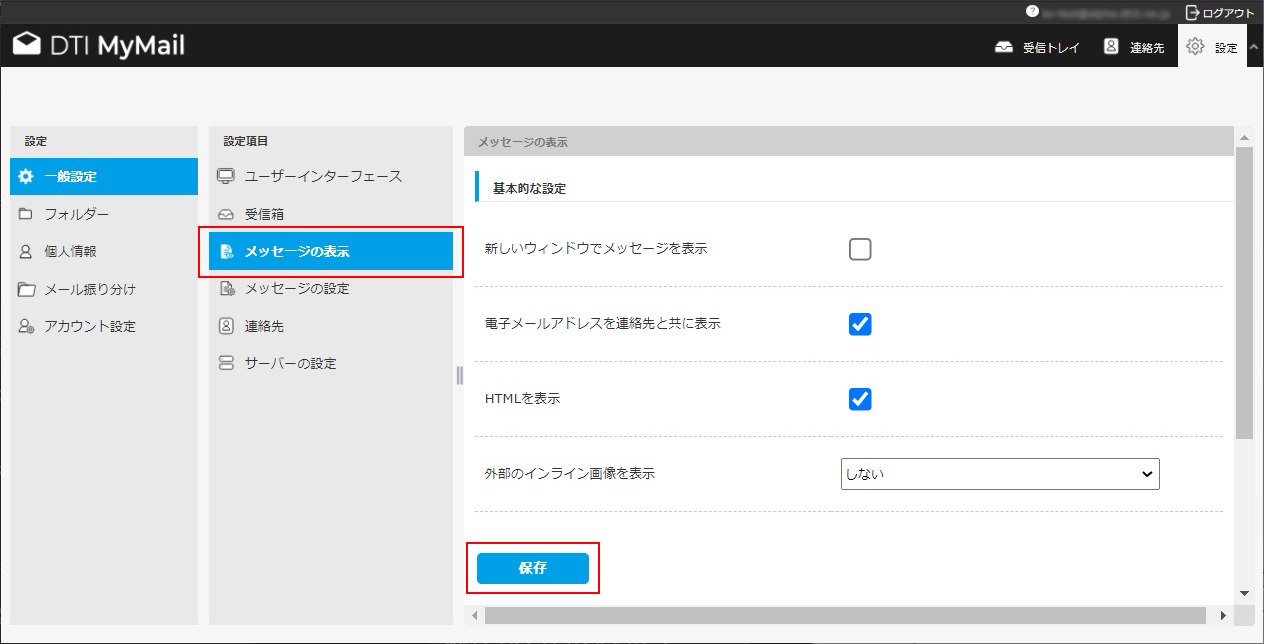The height and width of the screenshot is (644, 1264).
Task: Open 連絡先 settings section in 設定項目
Action: (331, 326)
